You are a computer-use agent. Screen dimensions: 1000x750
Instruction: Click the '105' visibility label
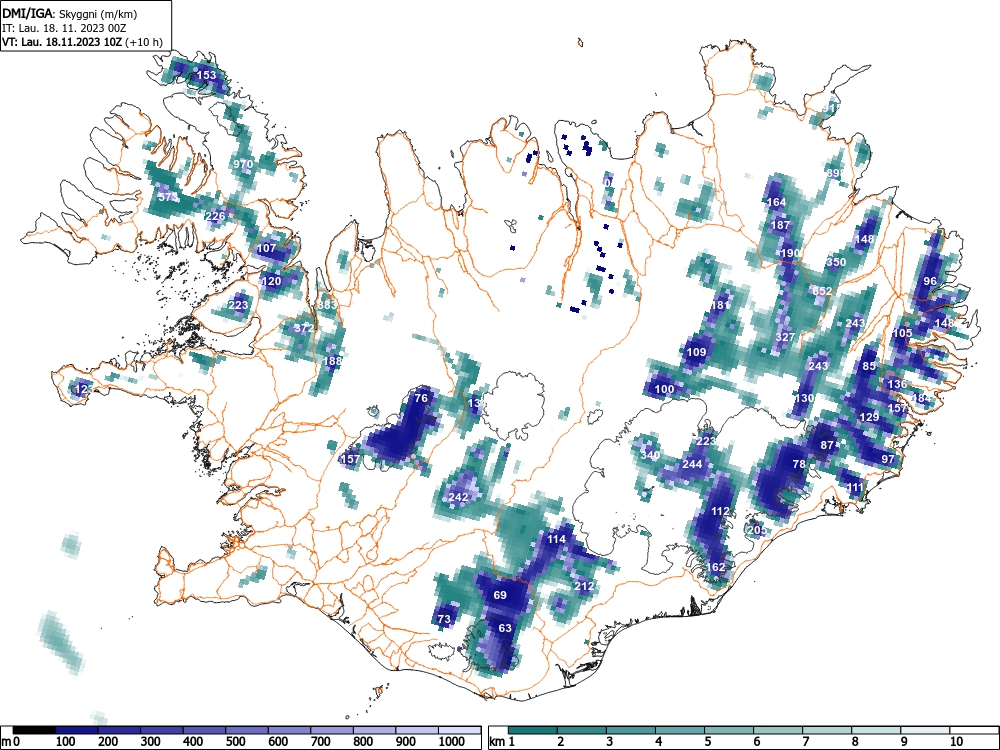point(902,333)
